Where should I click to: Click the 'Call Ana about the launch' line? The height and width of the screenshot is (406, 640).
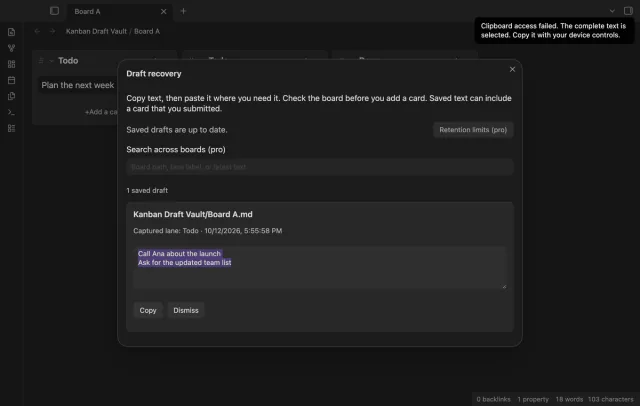click(x=179, y=253)
